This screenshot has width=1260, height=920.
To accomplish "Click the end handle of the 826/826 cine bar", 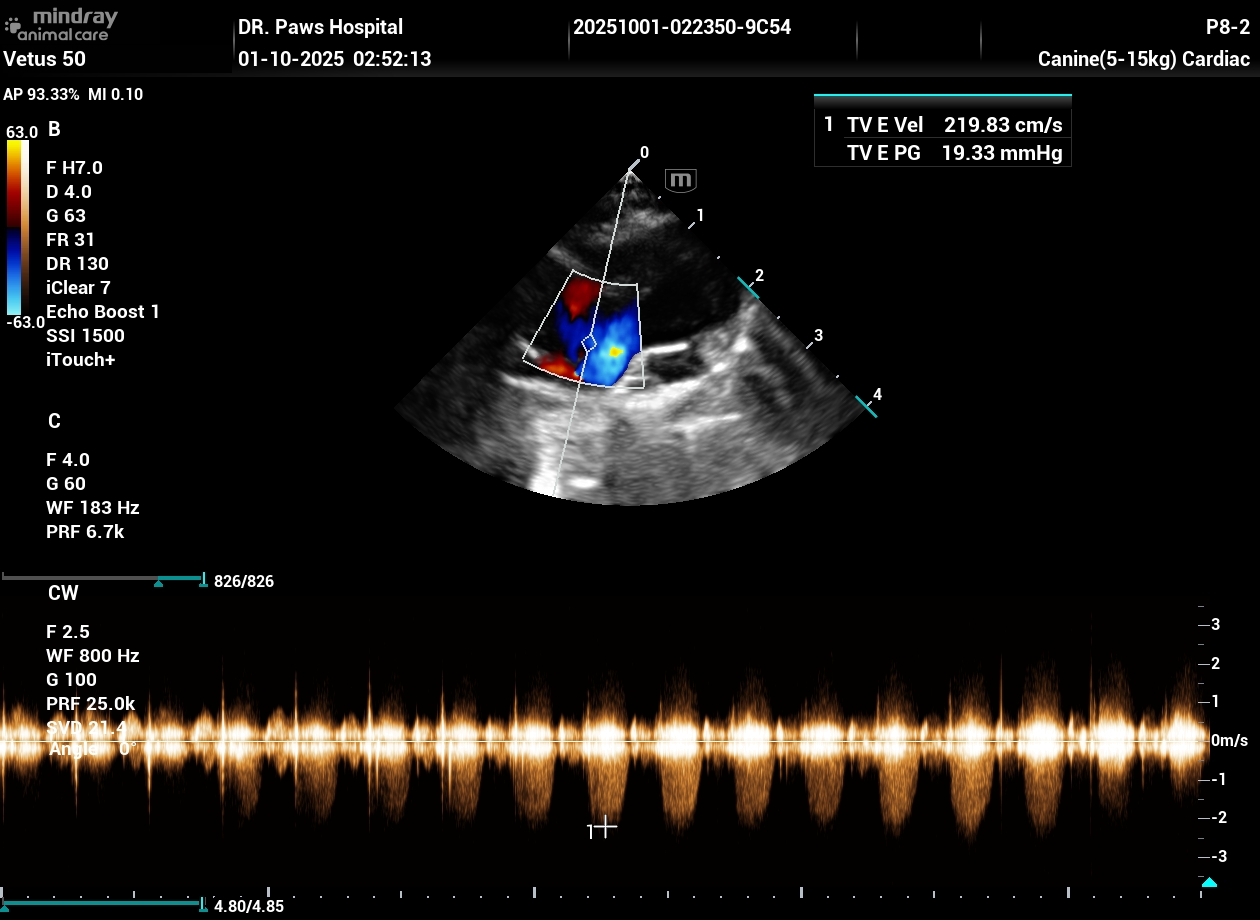I will 203,580.
